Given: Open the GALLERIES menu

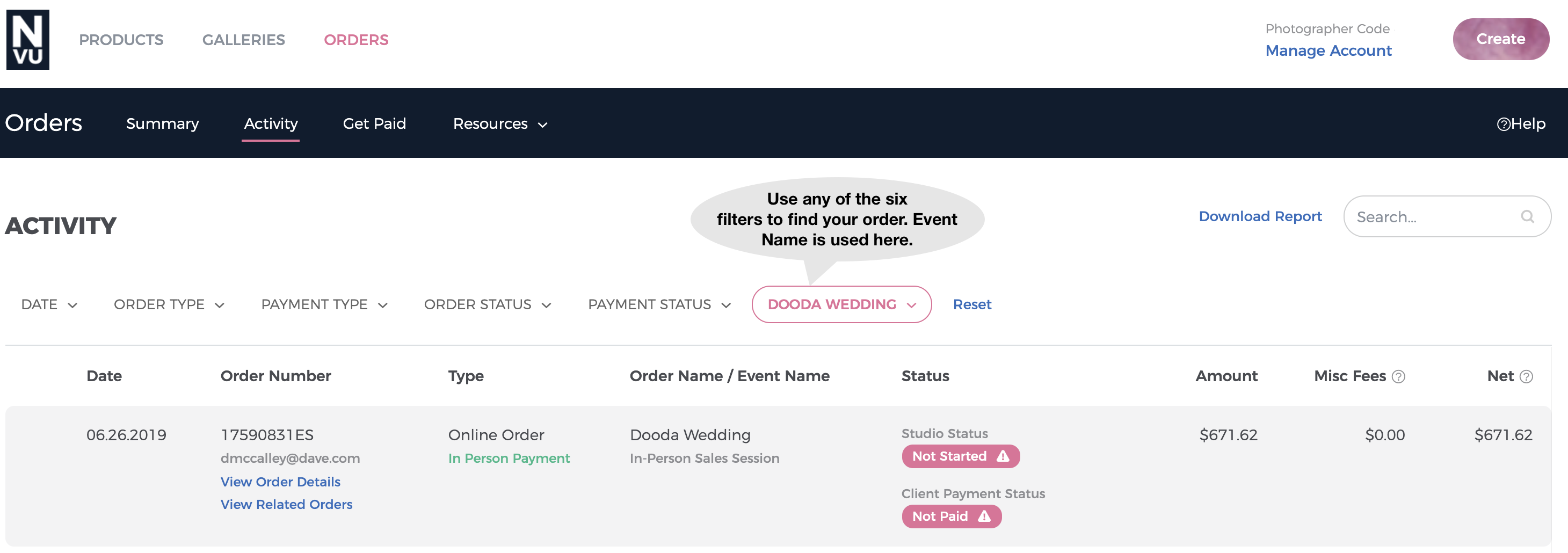Looking at the screenshot, I should [243, 40].
